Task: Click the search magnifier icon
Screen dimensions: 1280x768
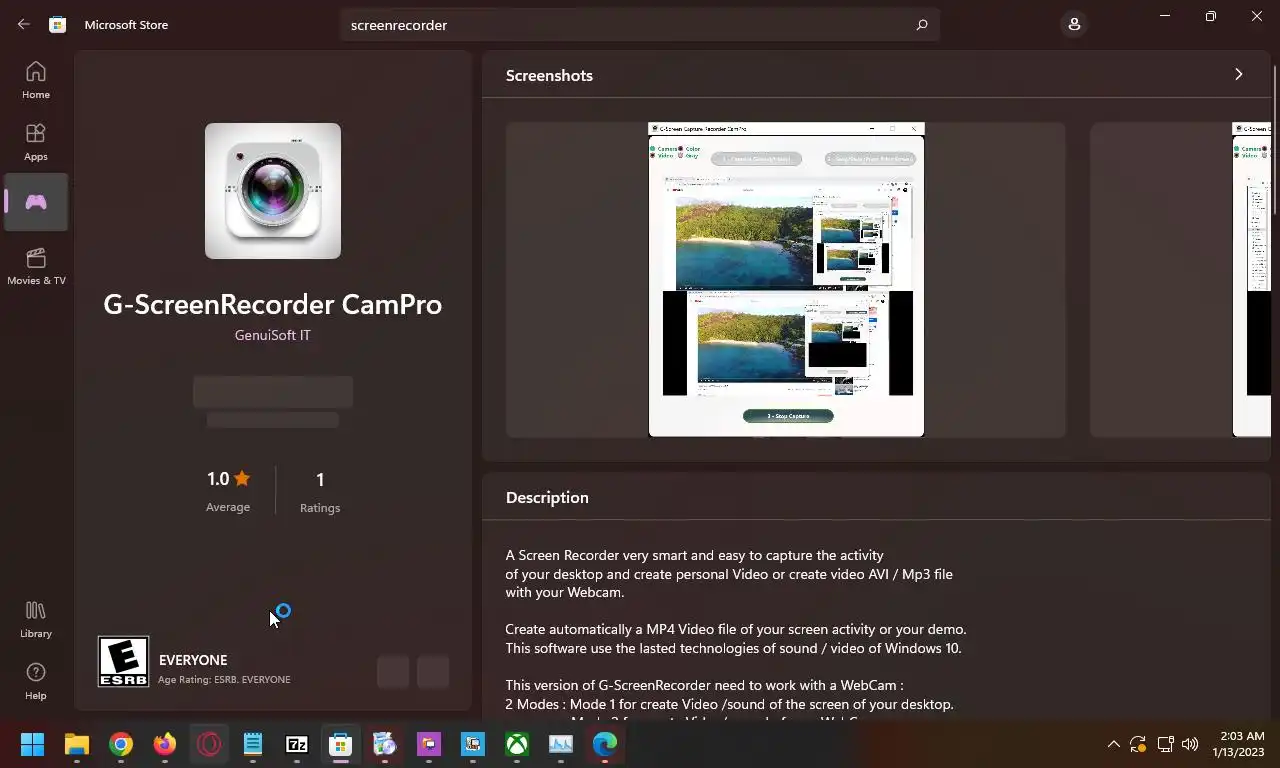Action: click(x=921, y=25)
